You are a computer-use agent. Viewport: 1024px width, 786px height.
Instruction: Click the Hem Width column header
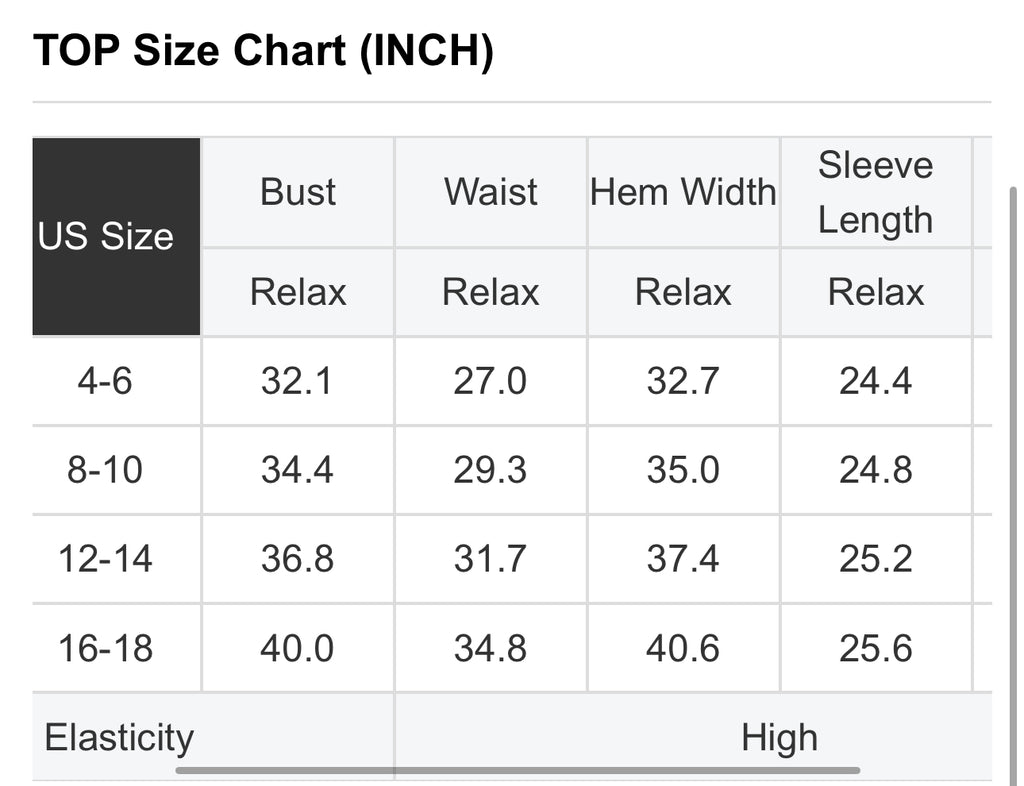pos(683,192)
